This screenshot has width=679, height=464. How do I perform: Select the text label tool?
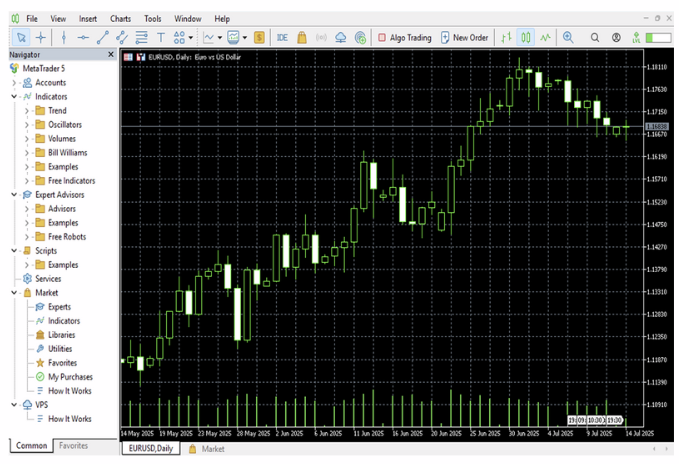tap(160, 37)
